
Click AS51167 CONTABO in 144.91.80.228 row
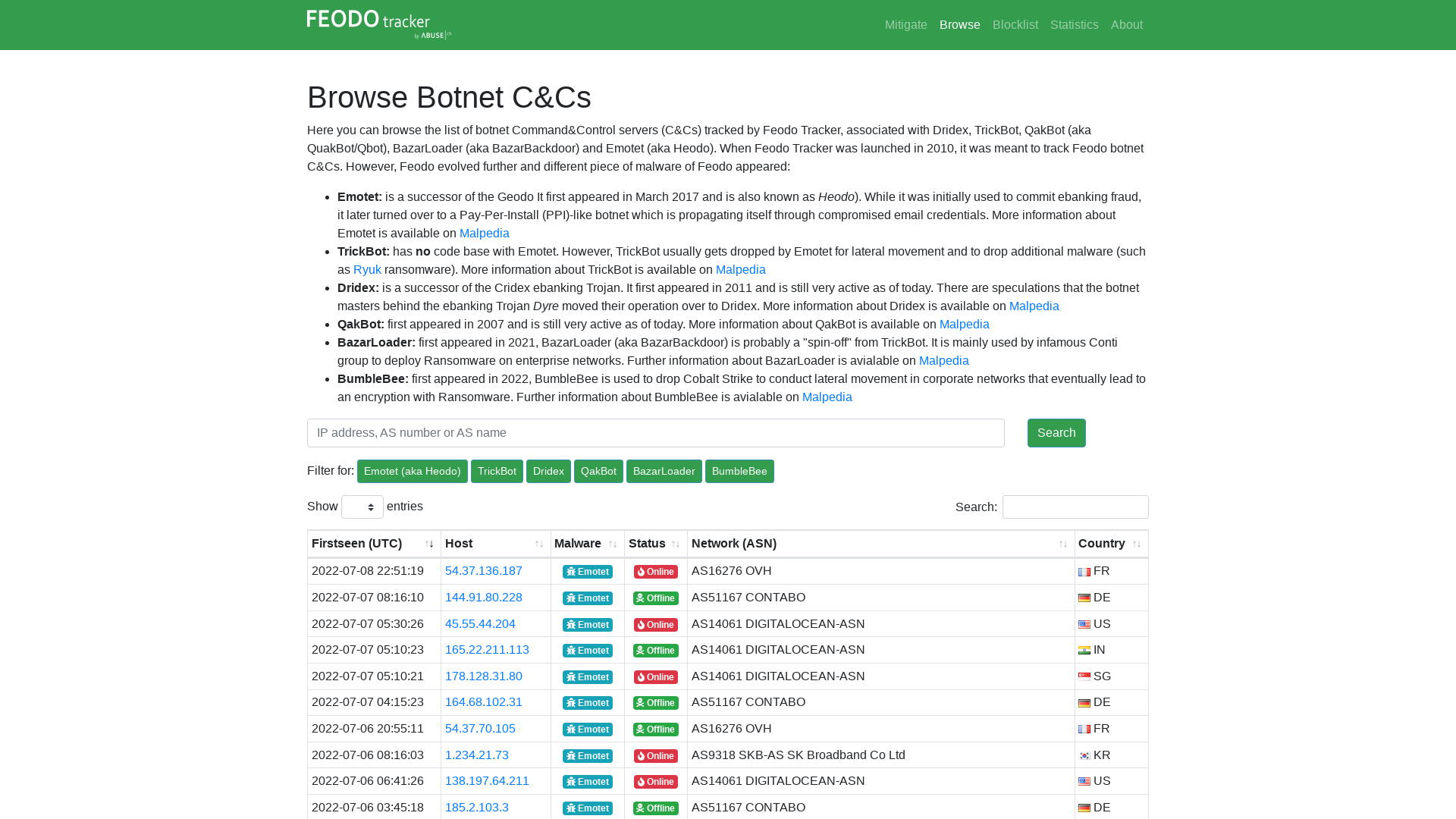pos(748,598)
